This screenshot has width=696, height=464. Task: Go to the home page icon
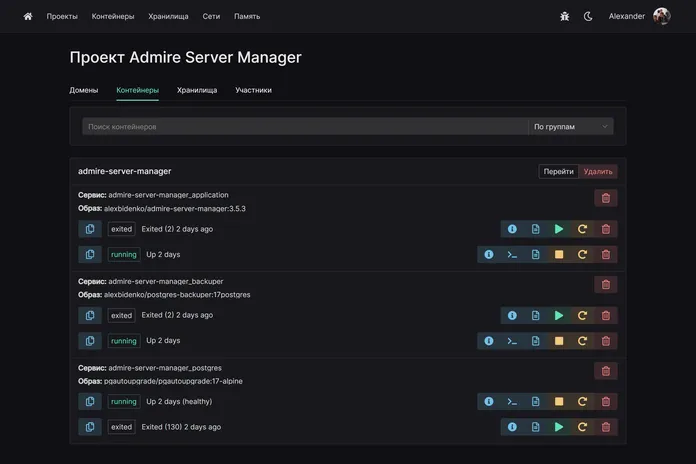(28, 16)
